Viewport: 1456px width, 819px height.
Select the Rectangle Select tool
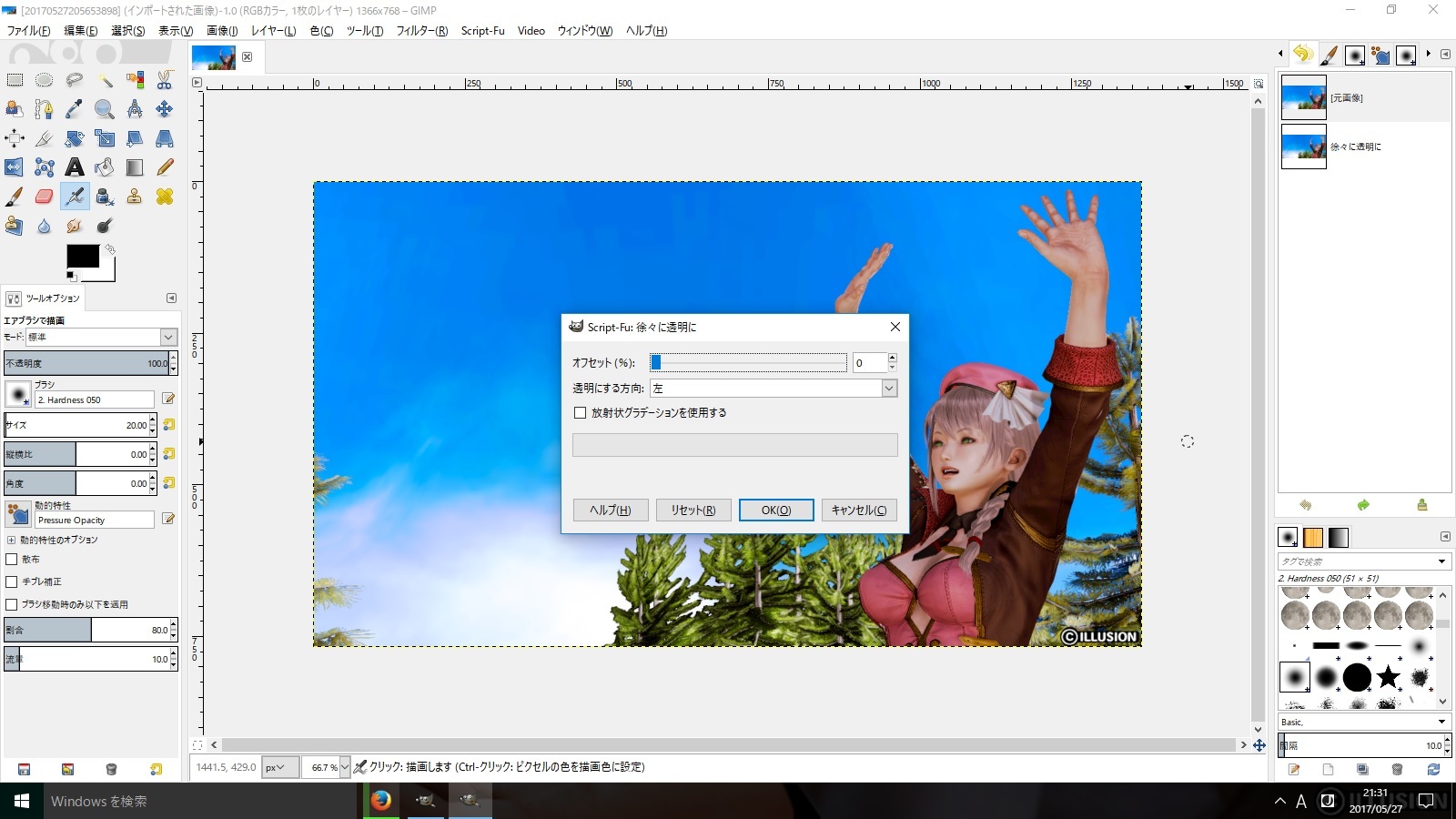coord(15,80)
